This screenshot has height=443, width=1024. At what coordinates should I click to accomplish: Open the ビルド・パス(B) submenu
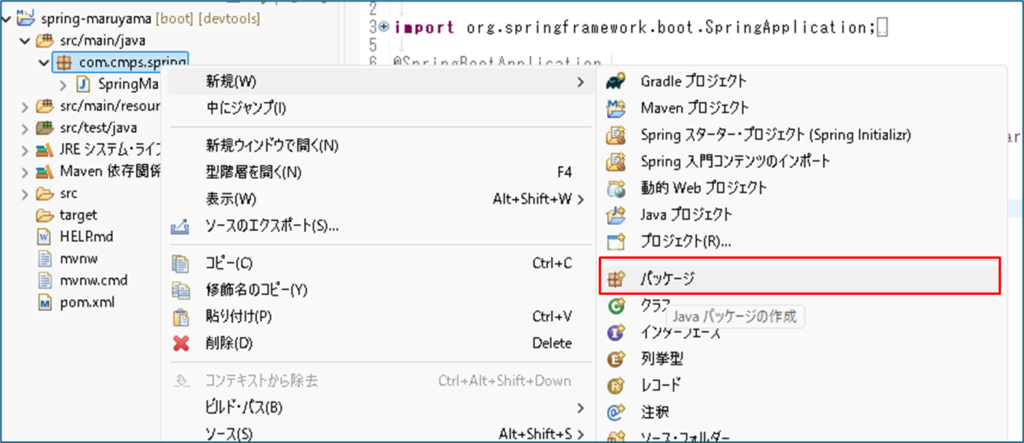click(244, 407)
